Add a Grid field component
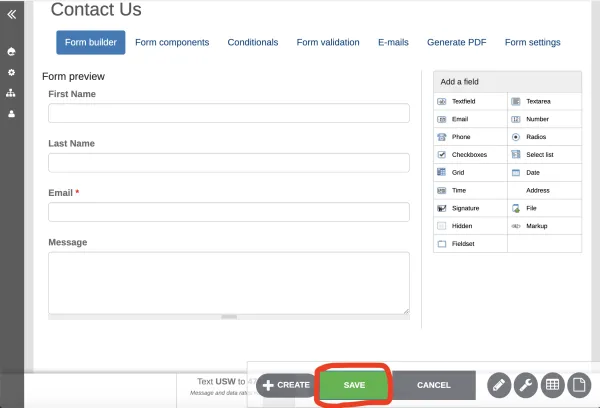 [470, 172]
